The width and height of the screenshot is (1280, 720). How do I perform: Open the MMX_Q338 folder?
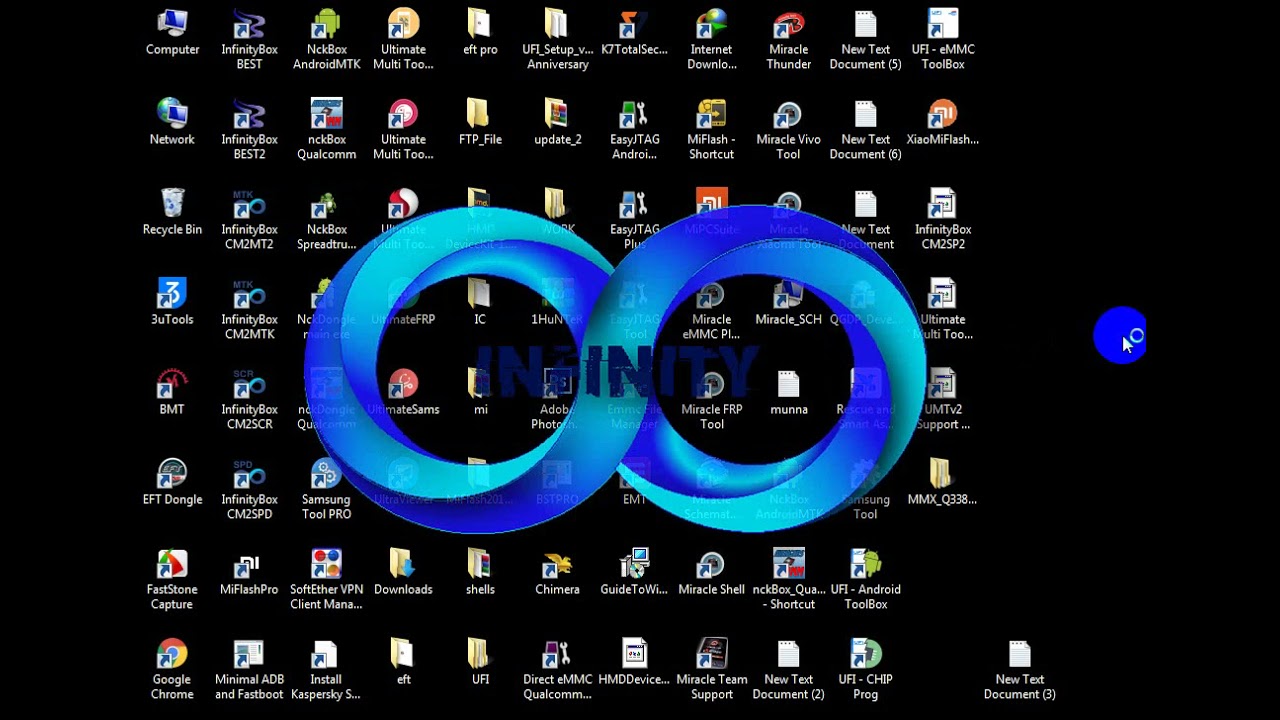pyautogui.click(x=942, y=484)
